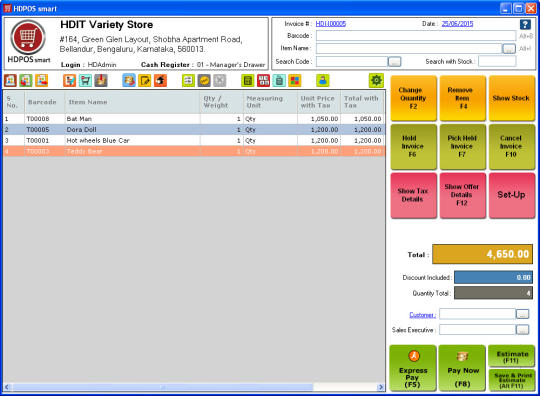Open the invoice number HD1100005 link
The height and width of the screenshot is (396, 540).
click(x=331, y=23)
